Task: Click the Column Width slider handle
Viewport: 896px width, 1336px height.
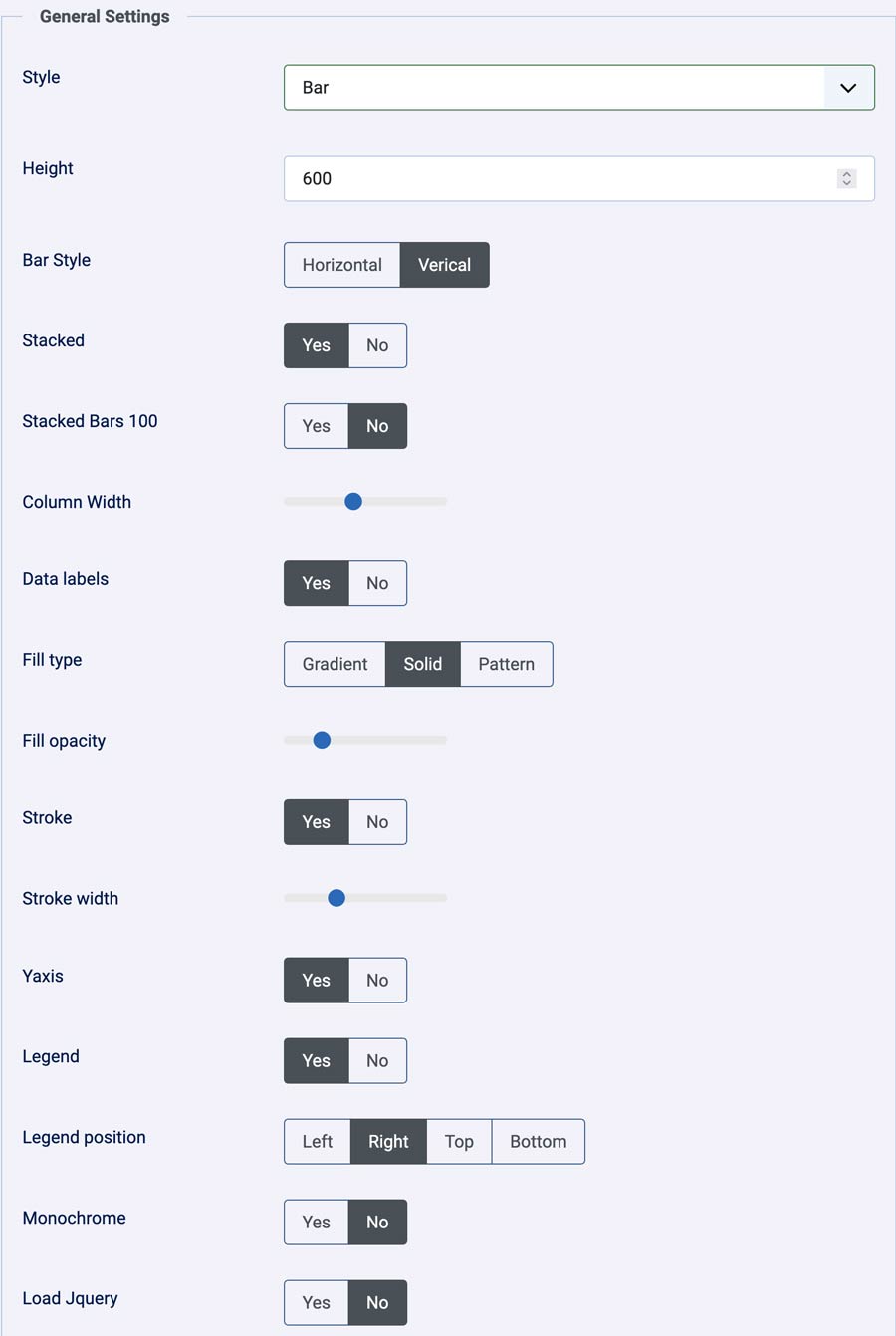Action: click(353, 502)
